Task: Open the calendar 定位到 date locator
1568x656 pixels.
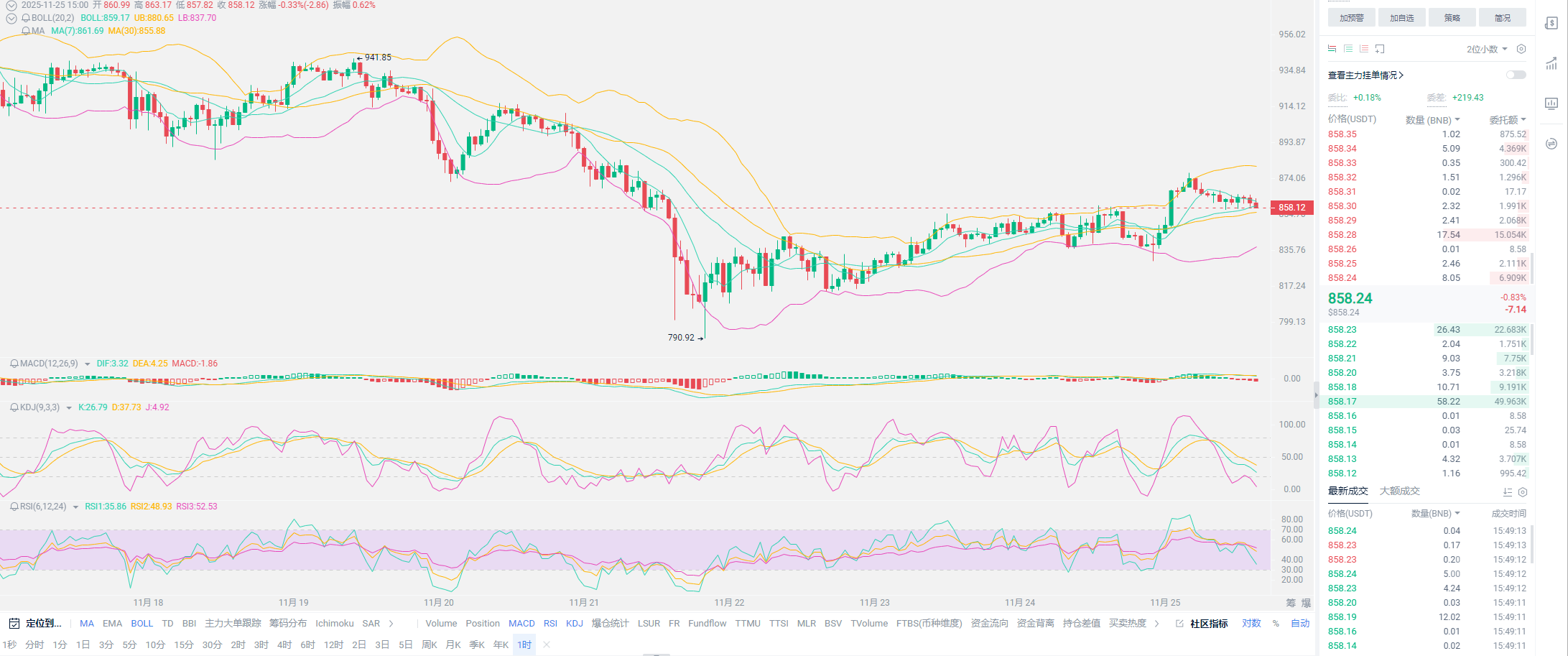Action: (x=37, y=624)
